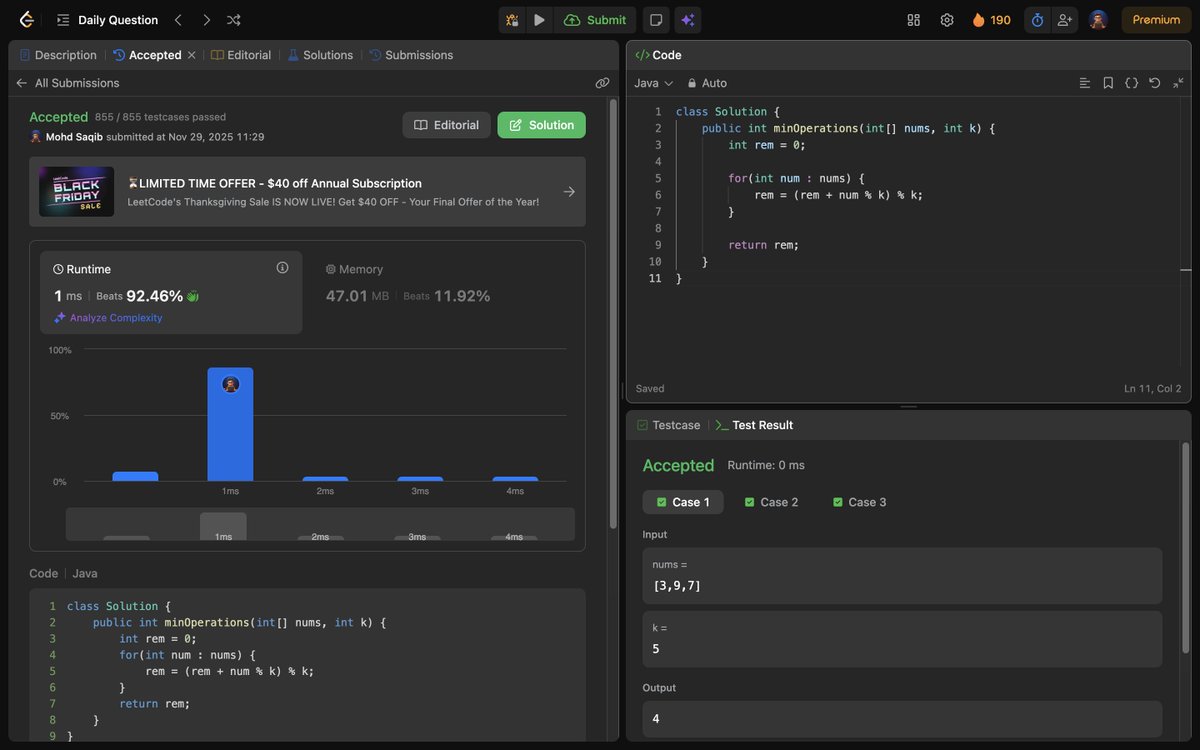Viewport: 1200px width, 750px height.
Task: Submit the solution
Action: (595, 20)
